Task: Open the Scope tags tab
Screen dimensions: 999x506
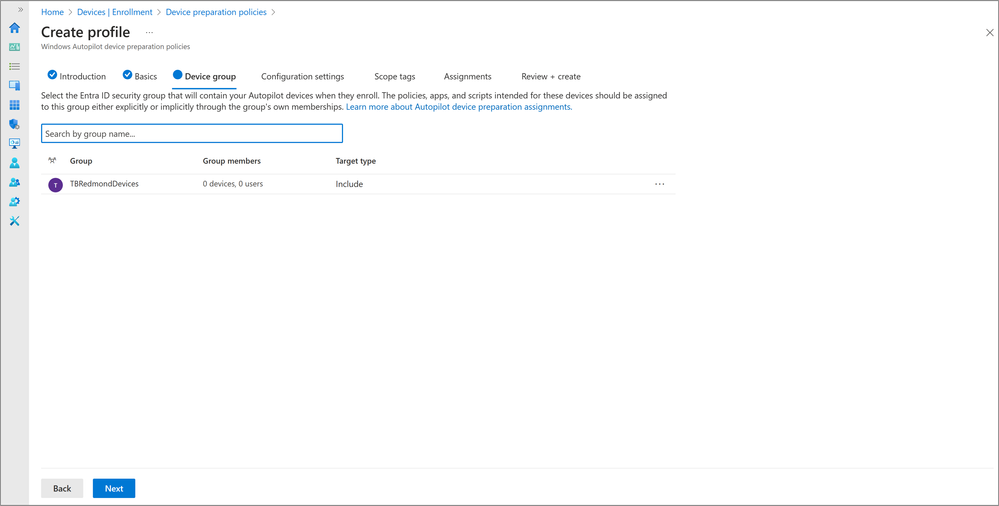Action: coord(394,76)
